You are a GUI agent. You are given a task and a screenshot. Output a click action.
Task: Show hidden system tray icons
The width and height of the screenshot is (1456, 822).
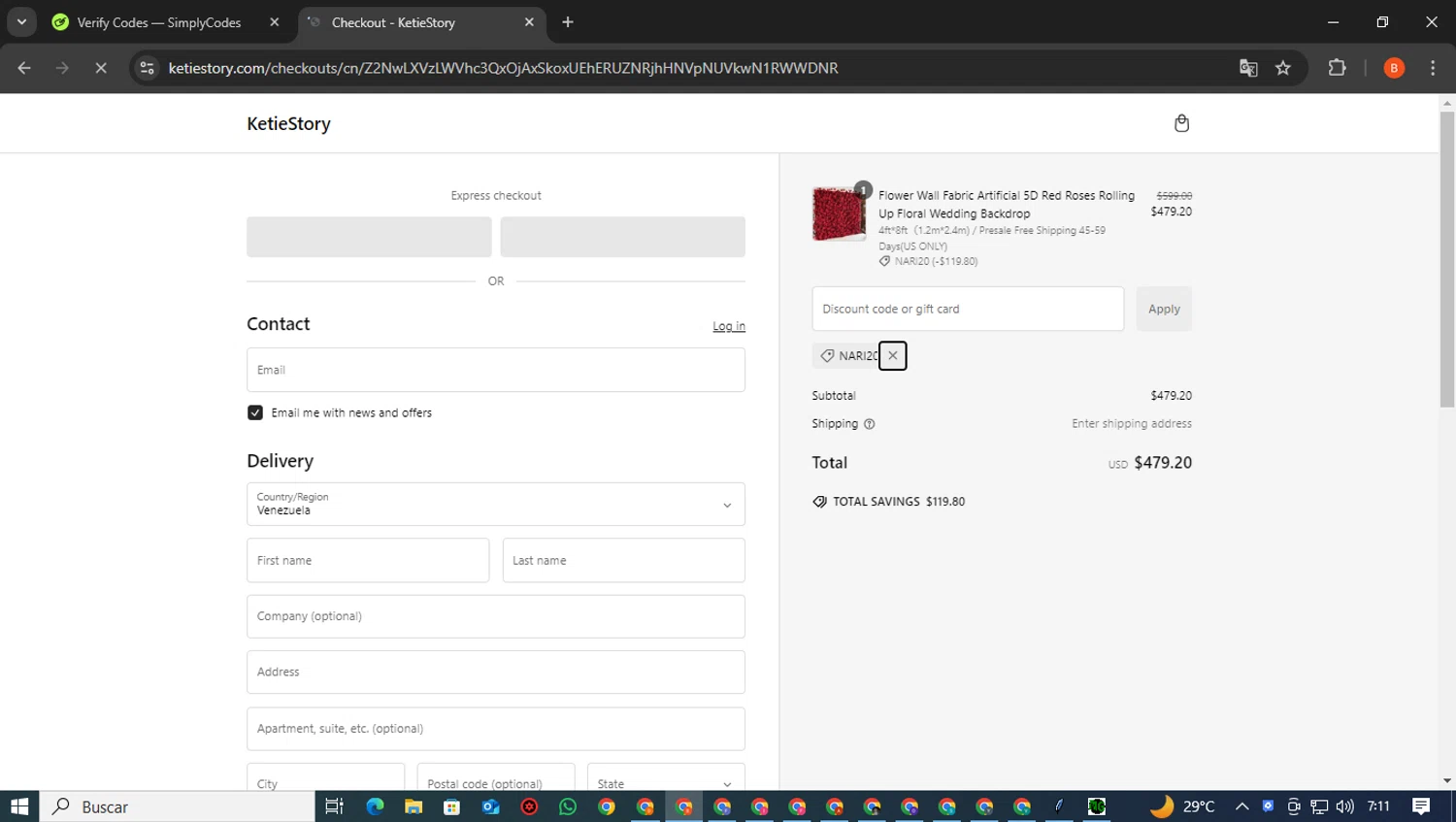1241,806
